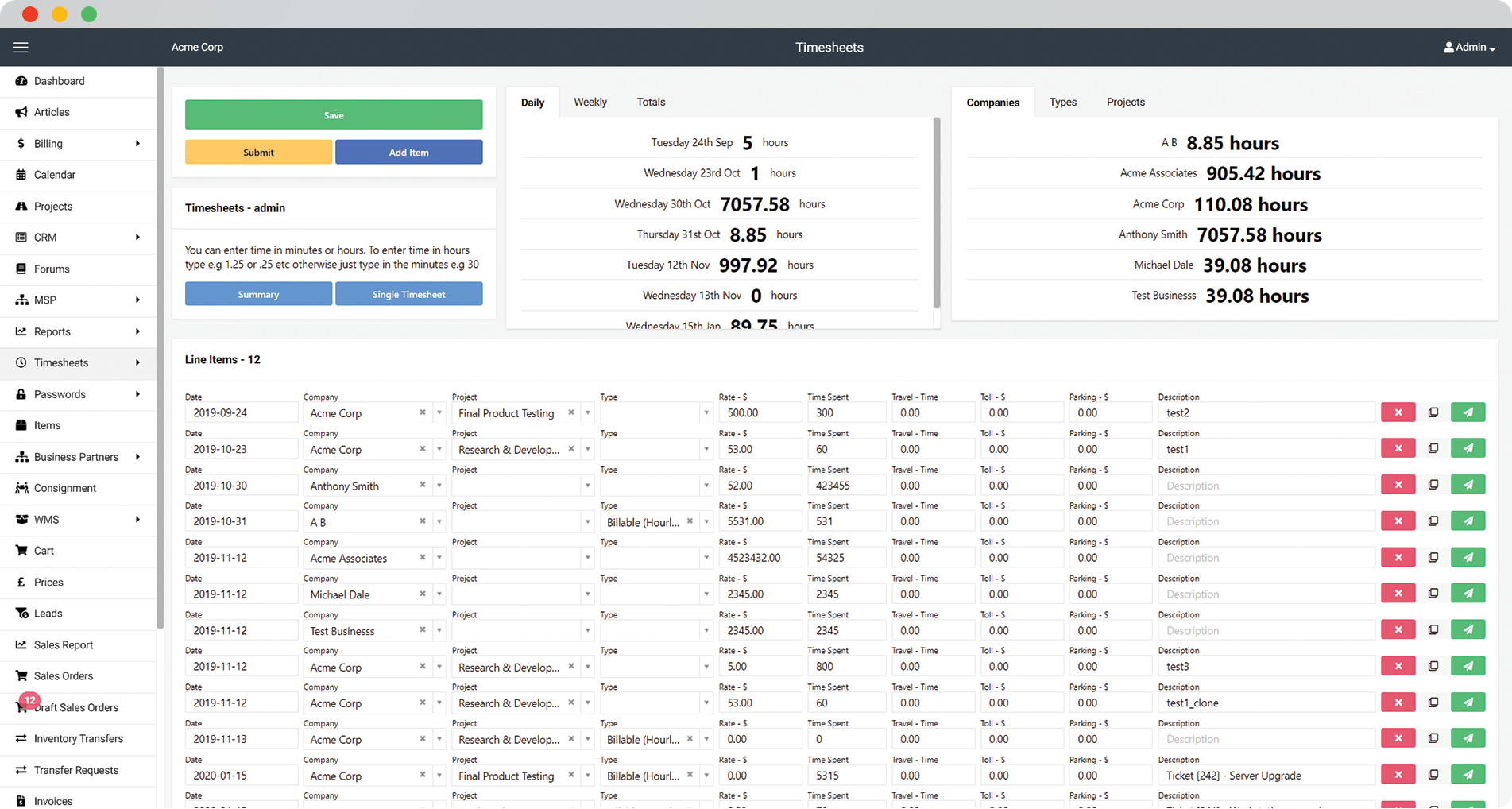The height and width of the screenshot is (809, 1512).
Task: Click the Cart icon in sidebar
Action: point(21,551)
